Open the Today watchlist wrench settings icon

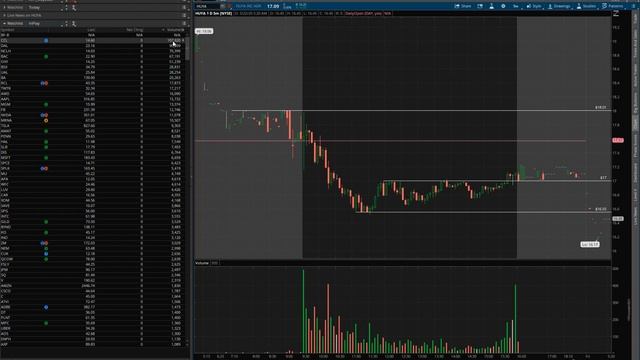click(74, 8)
